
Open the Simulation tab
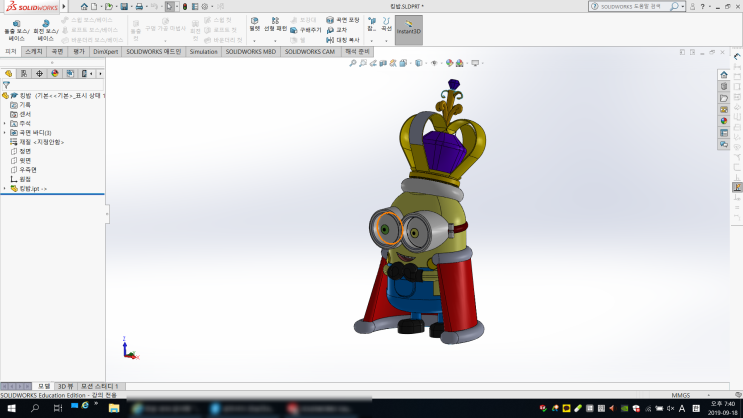pyautogui.click(x=203, y=52)
